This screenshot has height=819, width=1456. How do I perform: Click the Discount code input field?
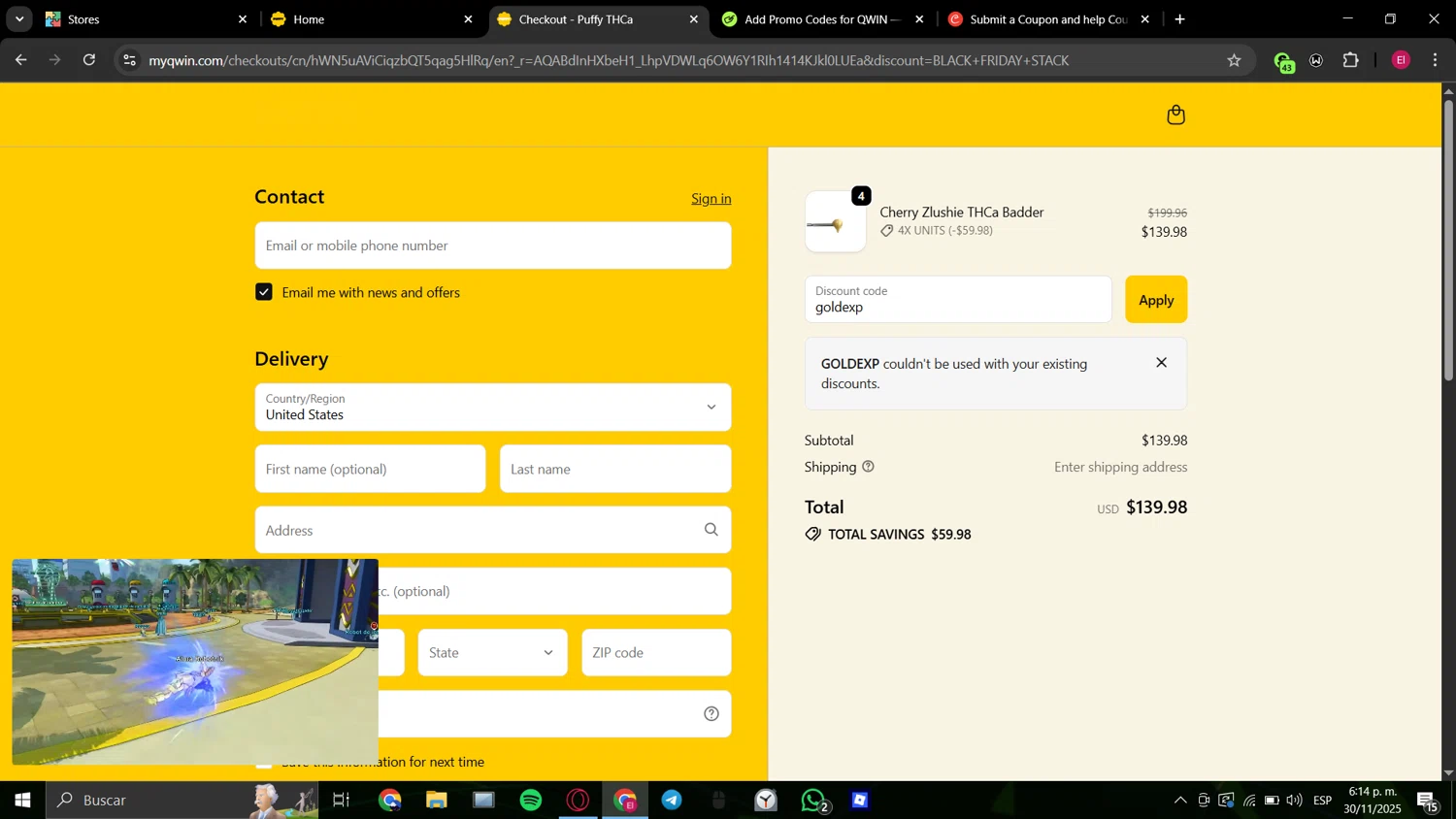pyautogui.click(x=958, y=300)
